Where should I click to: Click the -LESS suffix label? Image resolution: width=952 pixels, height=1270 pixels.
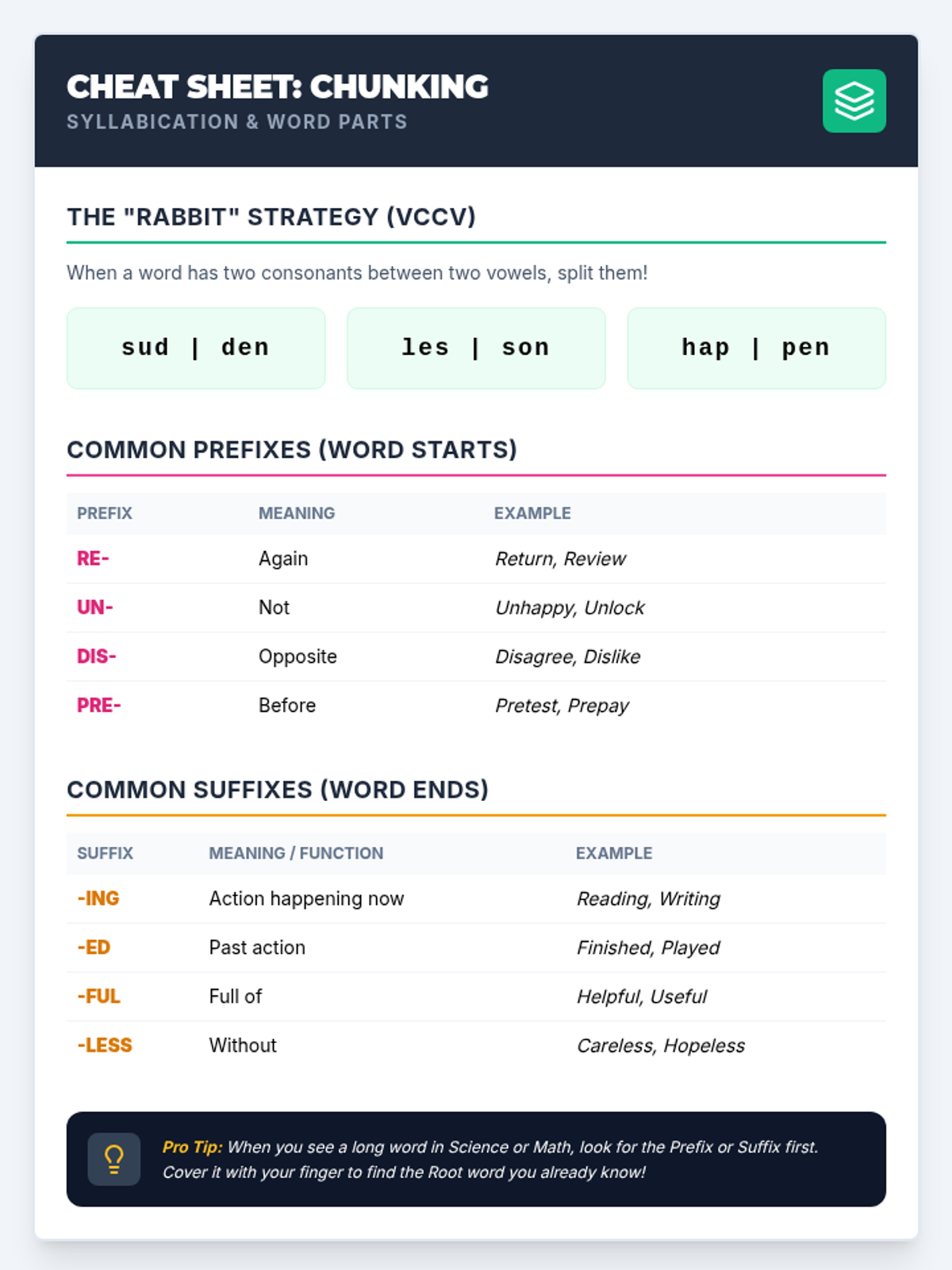point(105,1045)
